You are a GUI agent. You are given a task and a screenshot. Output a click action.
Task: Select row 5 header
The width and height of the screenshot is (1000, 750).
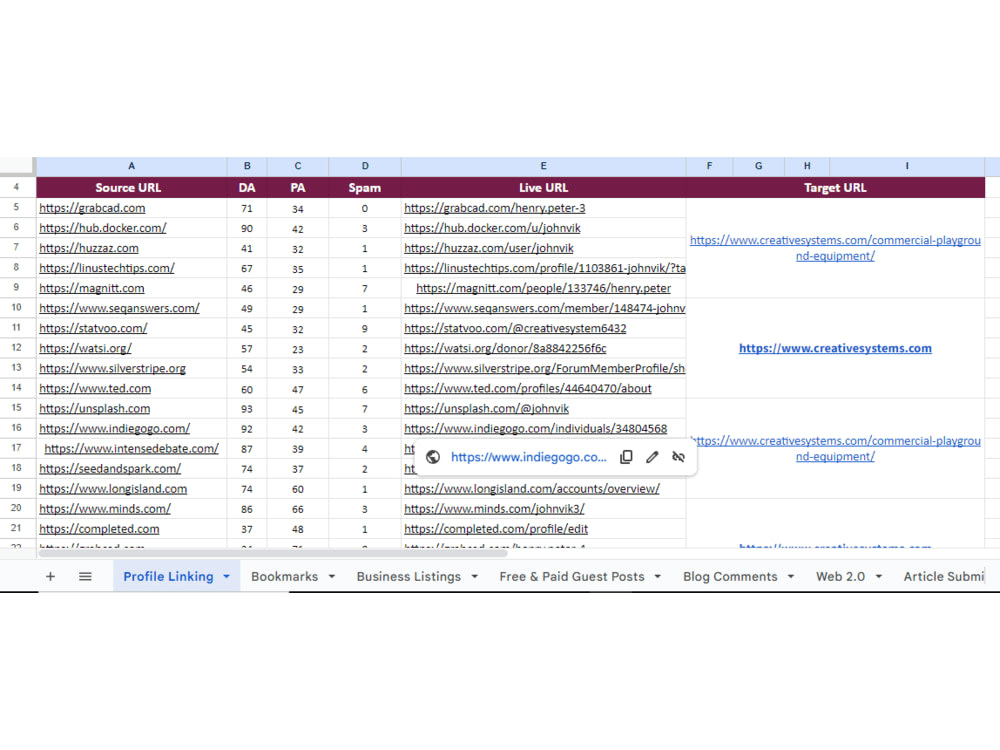17,207
